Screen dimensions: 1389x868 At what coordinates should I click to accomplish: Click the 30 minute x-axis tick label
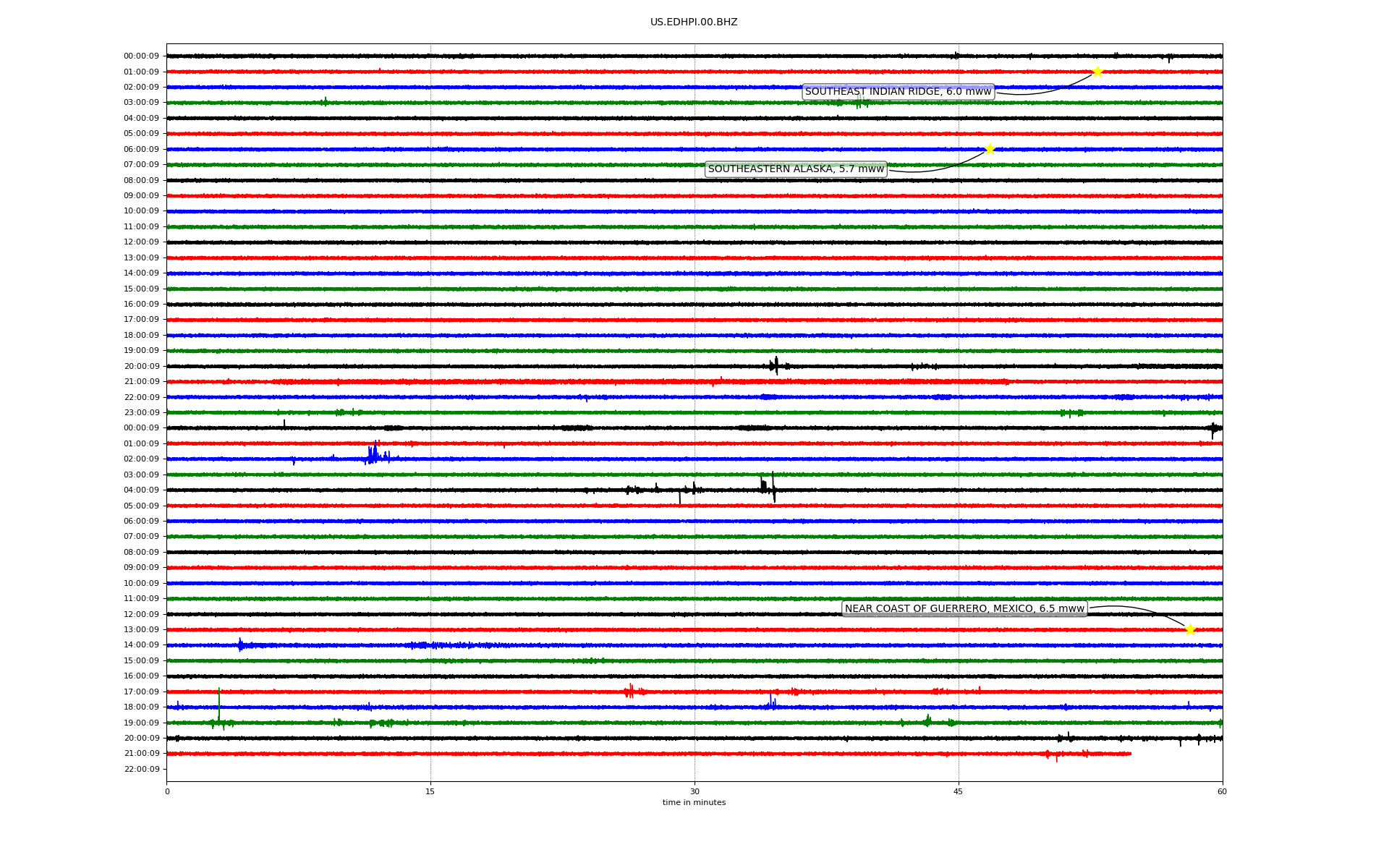(x=694, y=792)
